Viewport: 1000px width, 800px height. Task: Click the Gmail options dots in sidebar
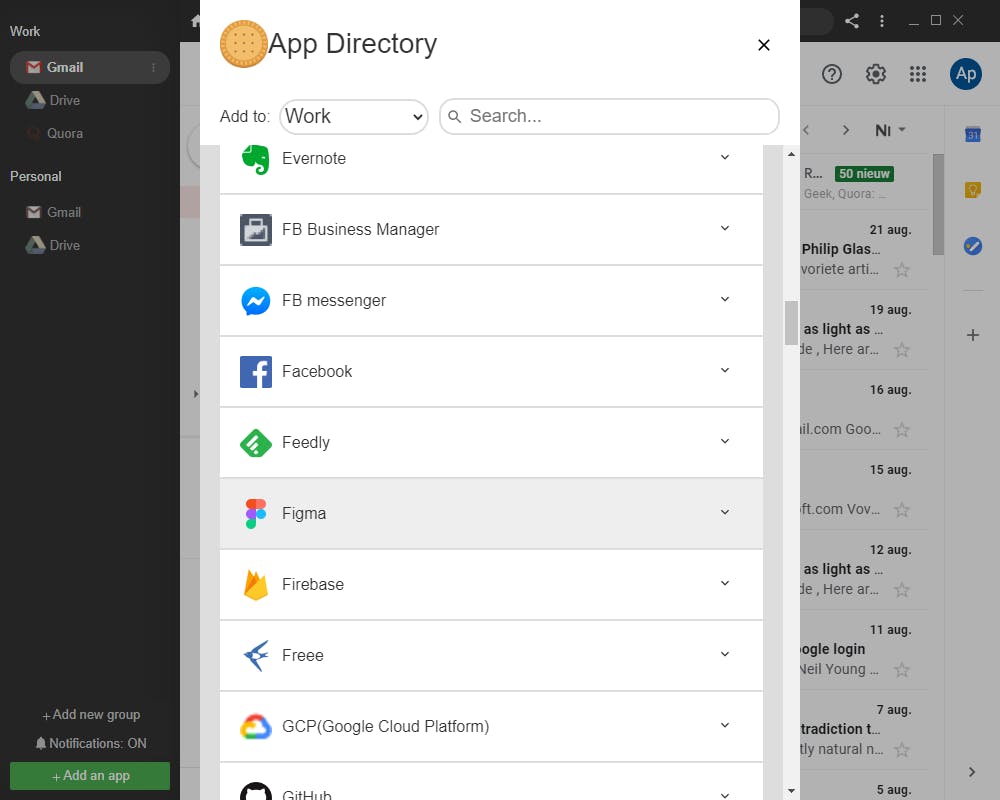[153, 68]
